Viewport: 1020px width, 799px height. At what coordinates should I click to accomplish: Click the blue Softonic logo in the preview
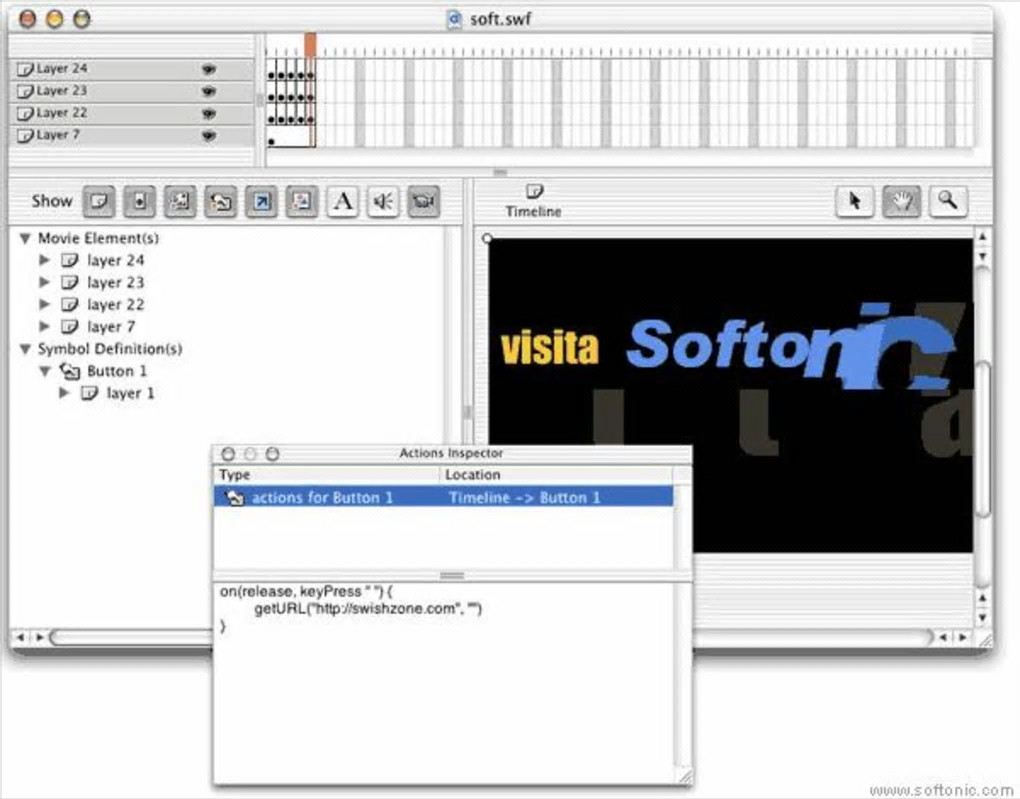pos(790,345)
